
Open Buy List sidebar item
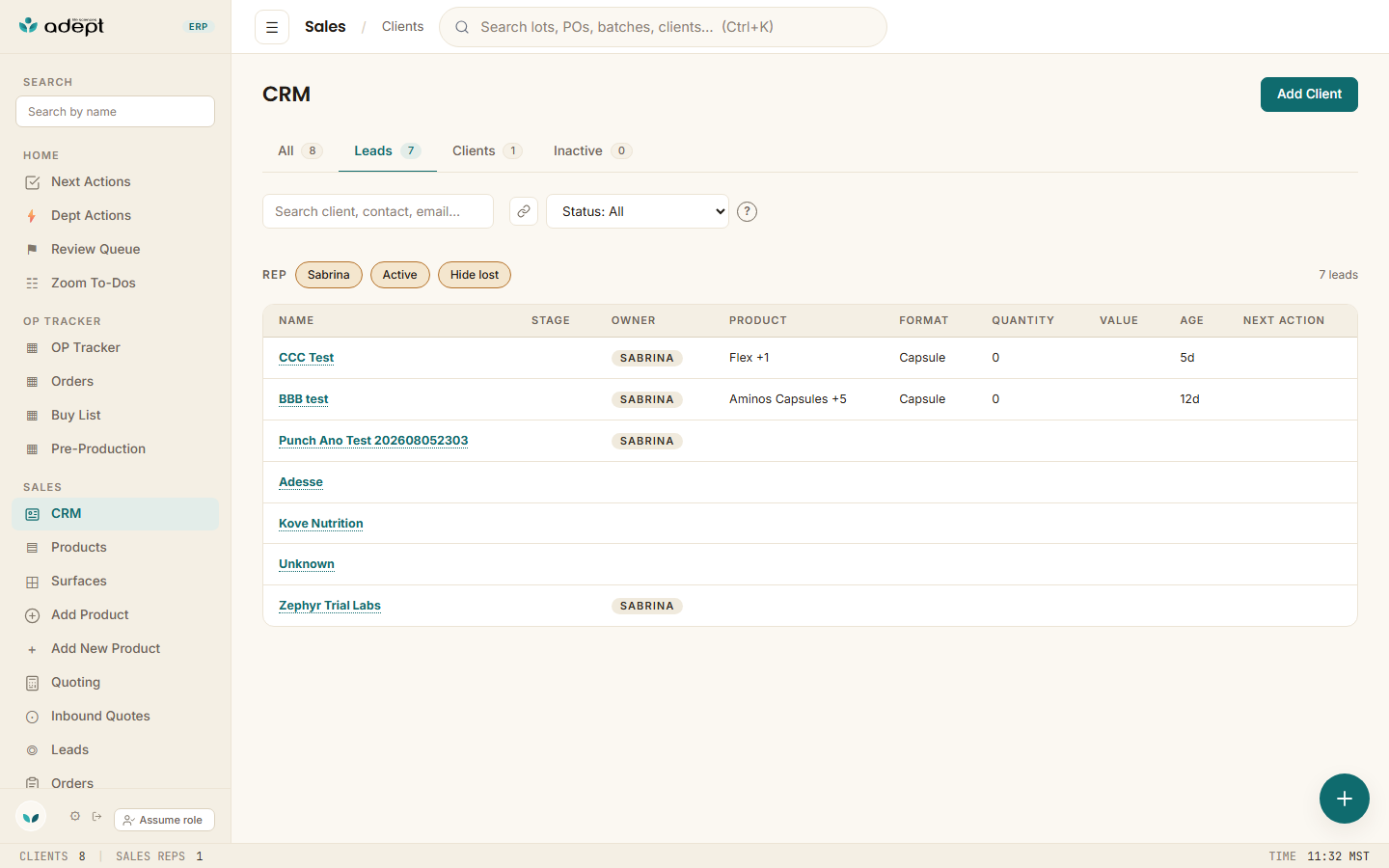(x=116, y=415)
